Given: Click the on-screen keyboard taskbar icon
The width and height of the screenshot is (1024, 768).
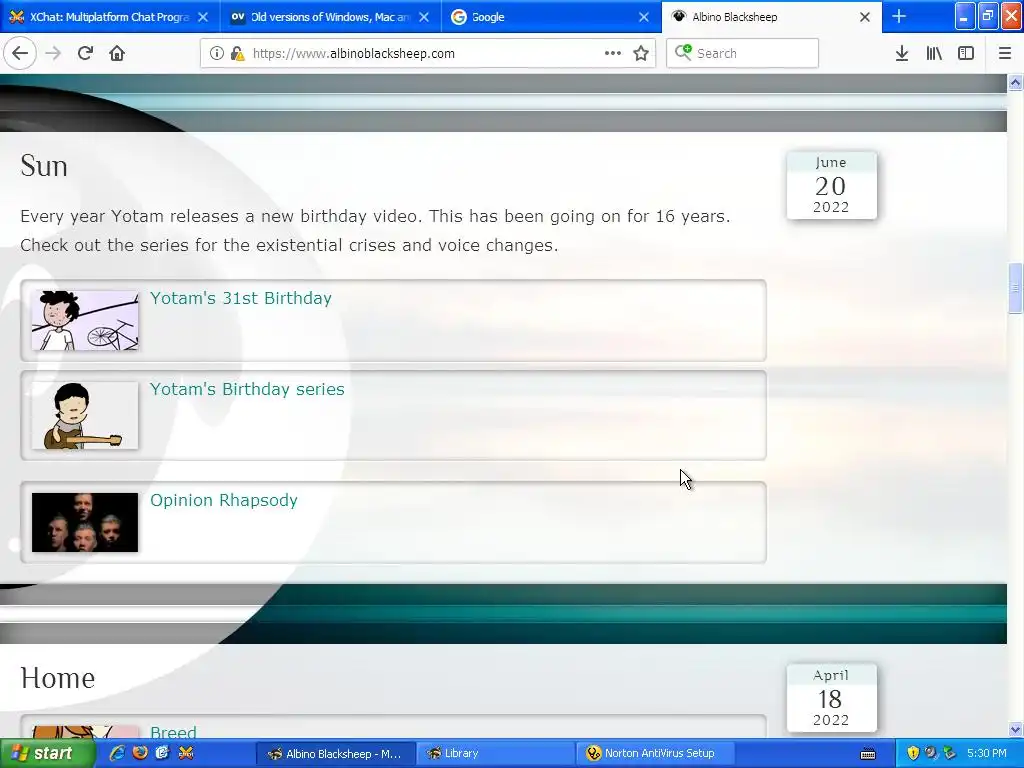Looking at the screenshot, I should (868, 754).
